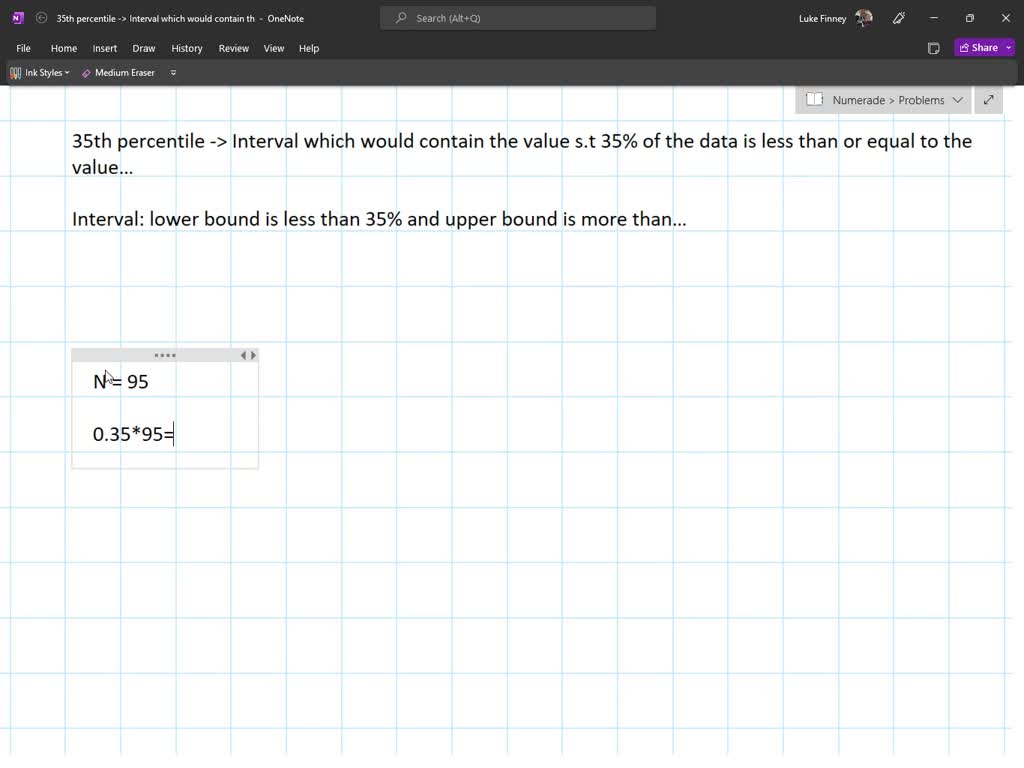The height and width of the screenshot is (768, 1024).
Task: Click the Search (Alt+Q) box
Action: (x=518, y=18)
